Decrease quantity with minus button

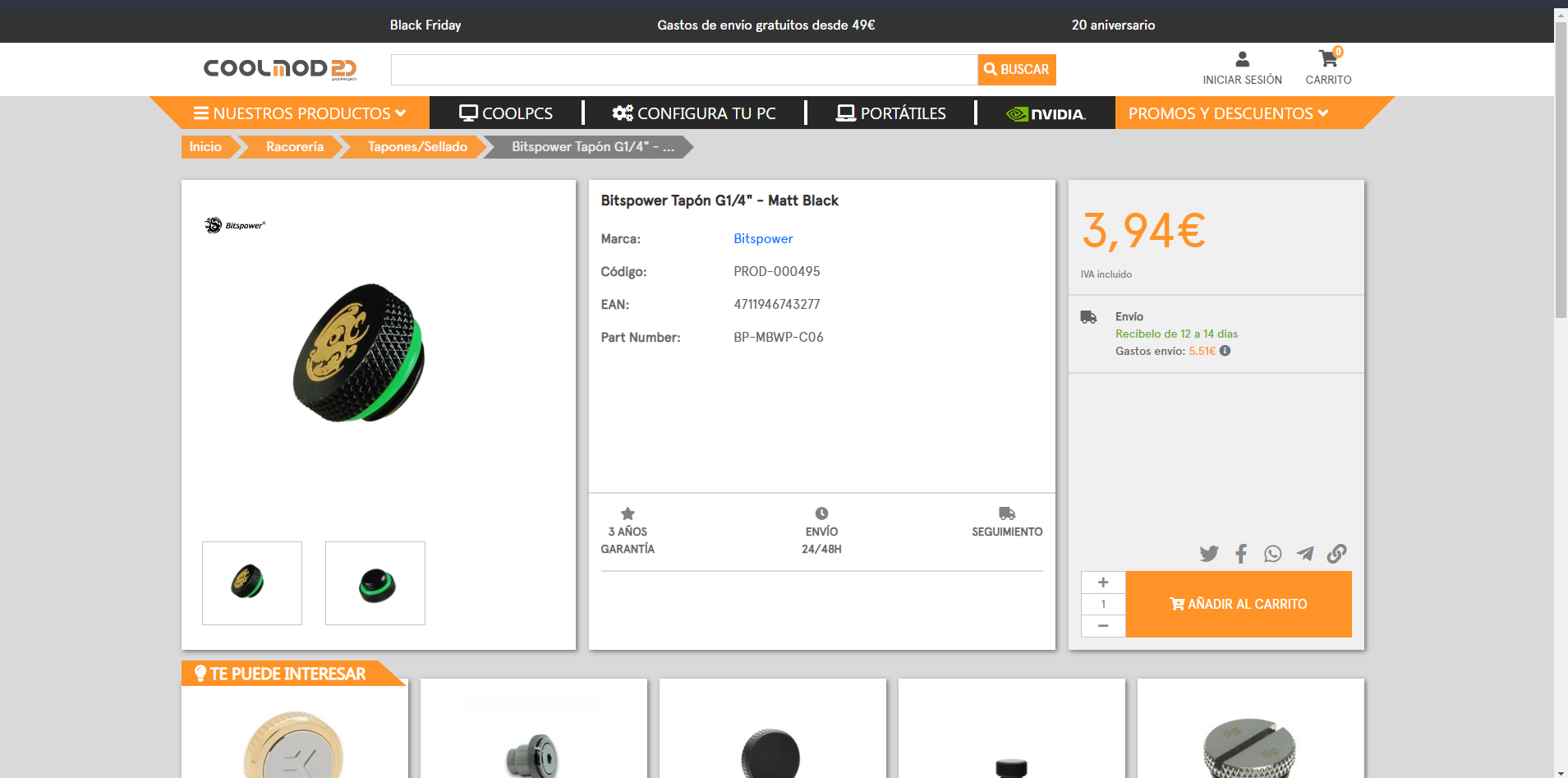pos(1103,626)
